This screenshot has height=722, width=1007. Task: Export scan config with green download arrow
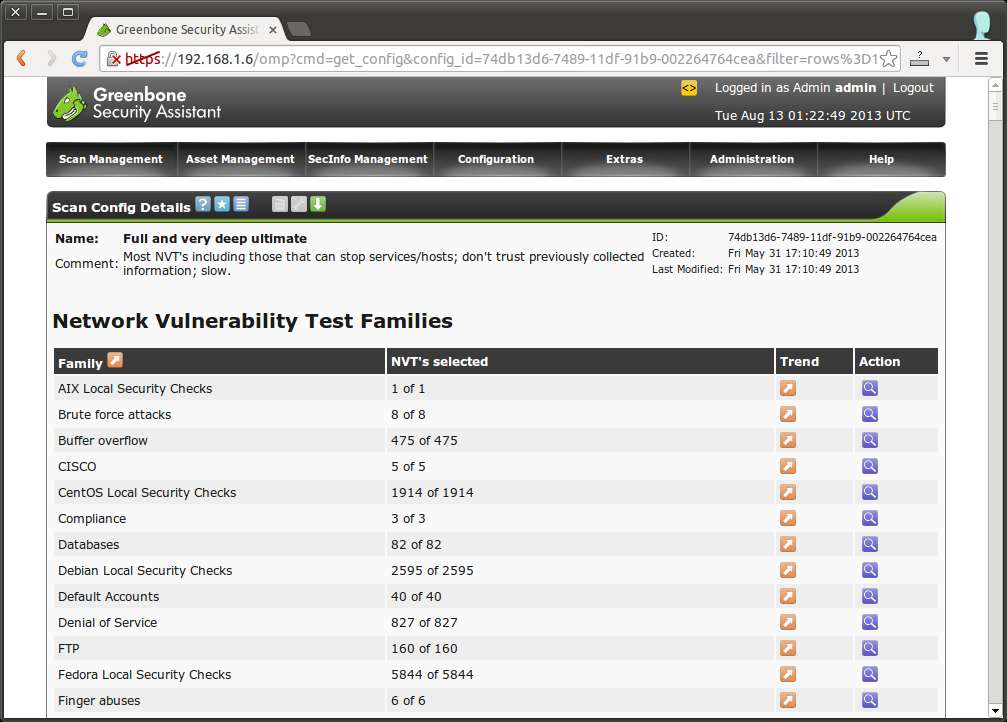318,204
